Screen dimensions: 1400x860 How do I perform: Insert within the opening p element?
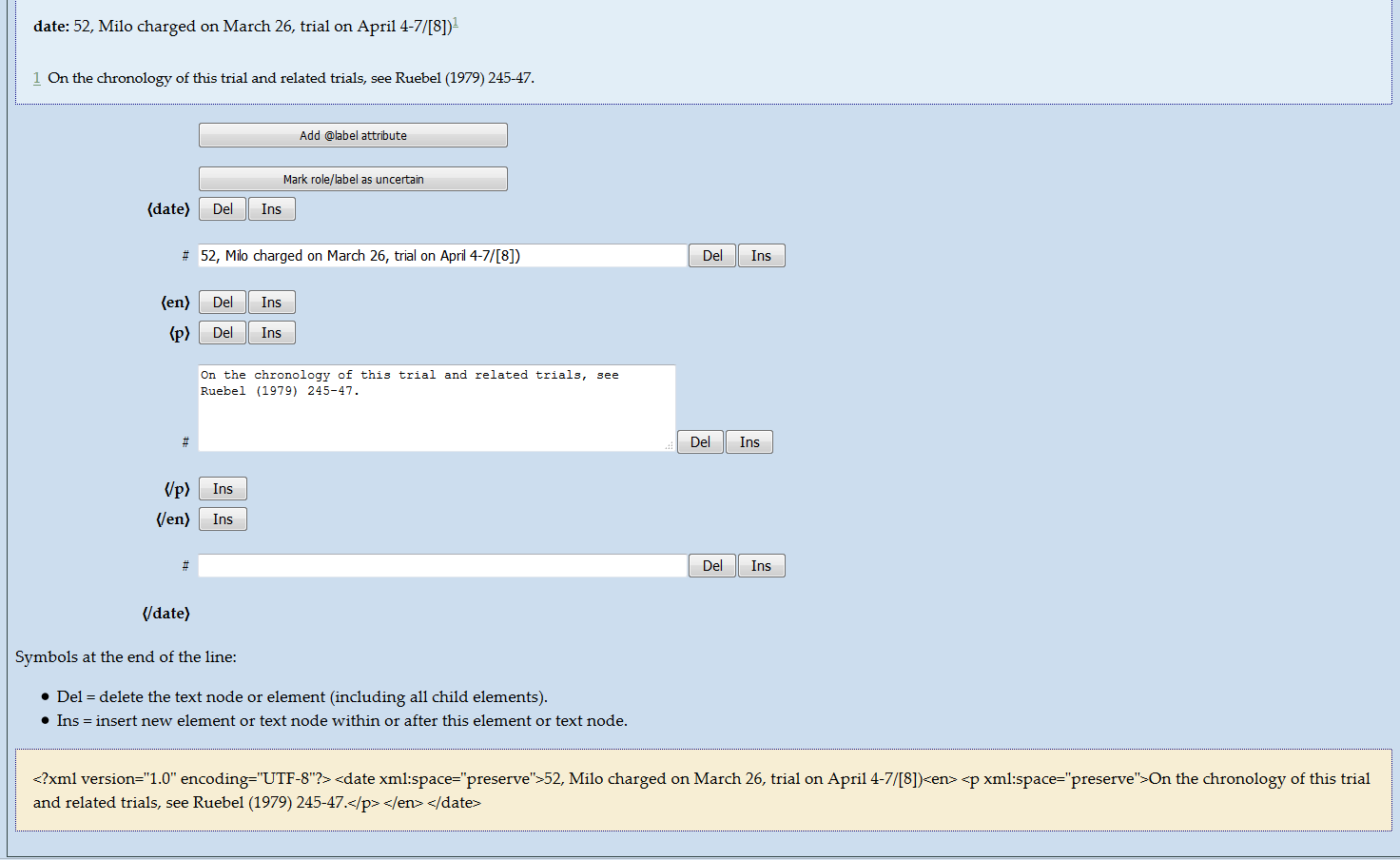[271, 333]
